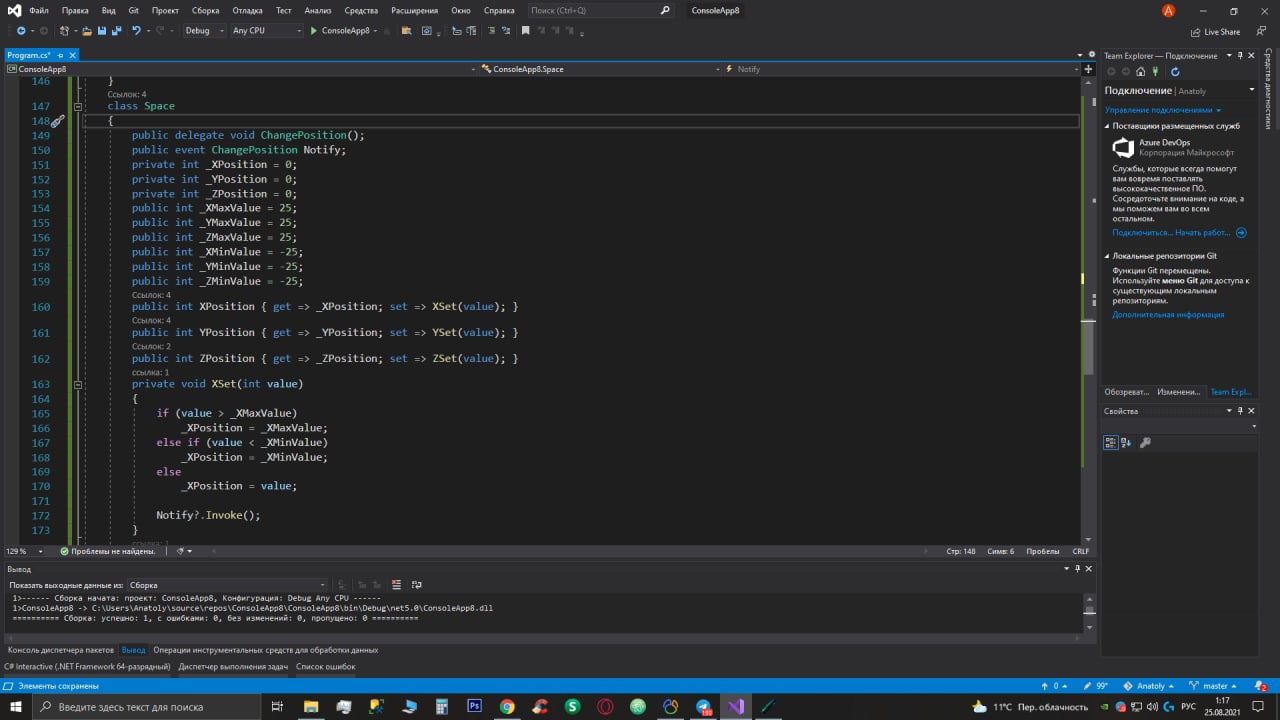Open the output source dropdown showing Сборка

click(x=227, y=585)
